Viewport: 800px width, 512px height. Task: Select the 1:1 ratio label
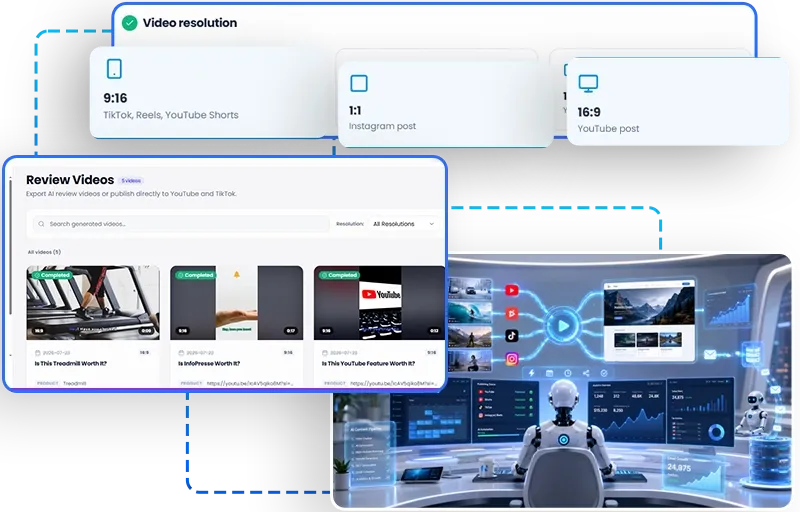pos(355,111)
